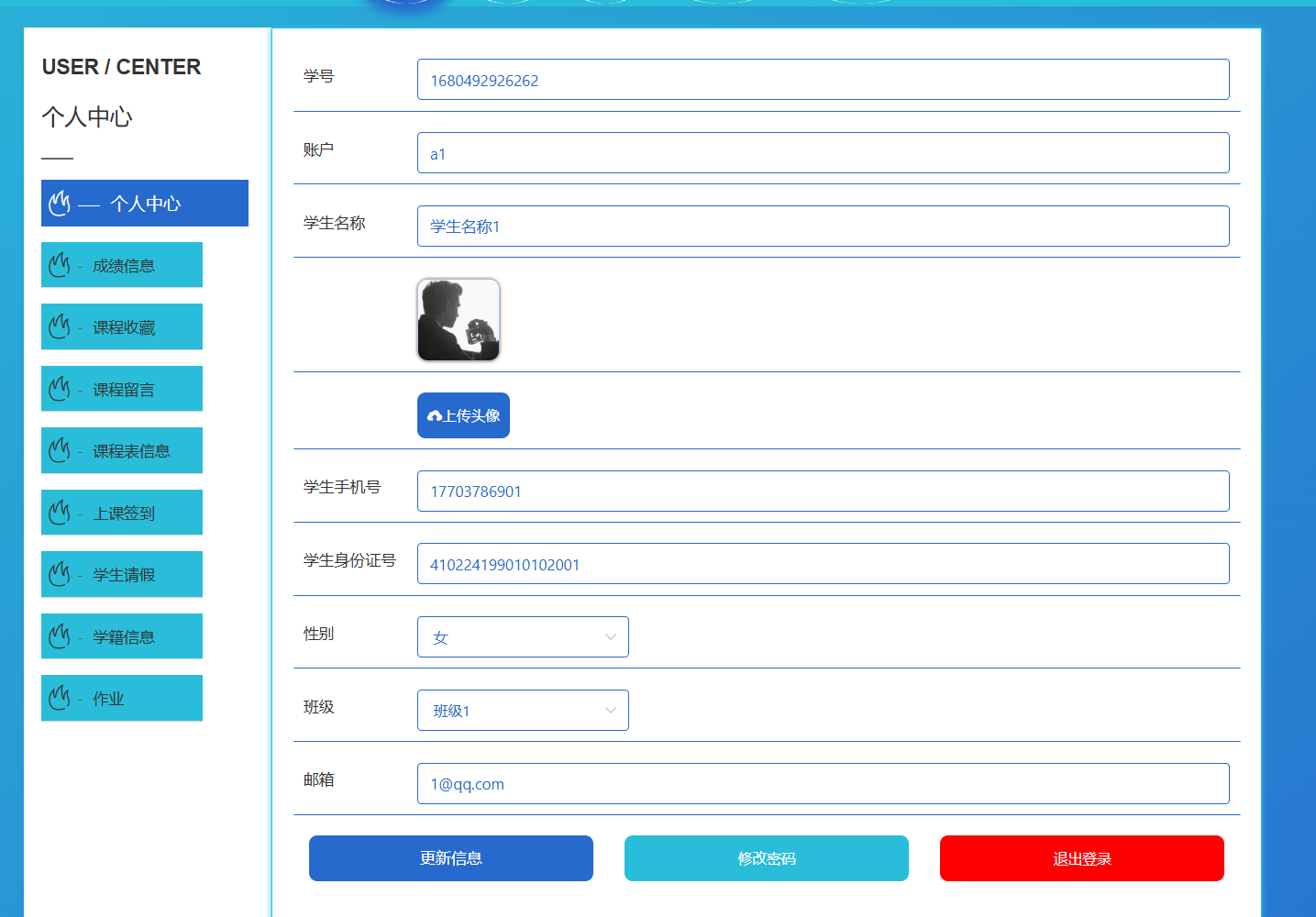Click the 学生名称 field label
Viewport: 1316px width, 917px height.
pyautogui.click(x=335, y=223)
